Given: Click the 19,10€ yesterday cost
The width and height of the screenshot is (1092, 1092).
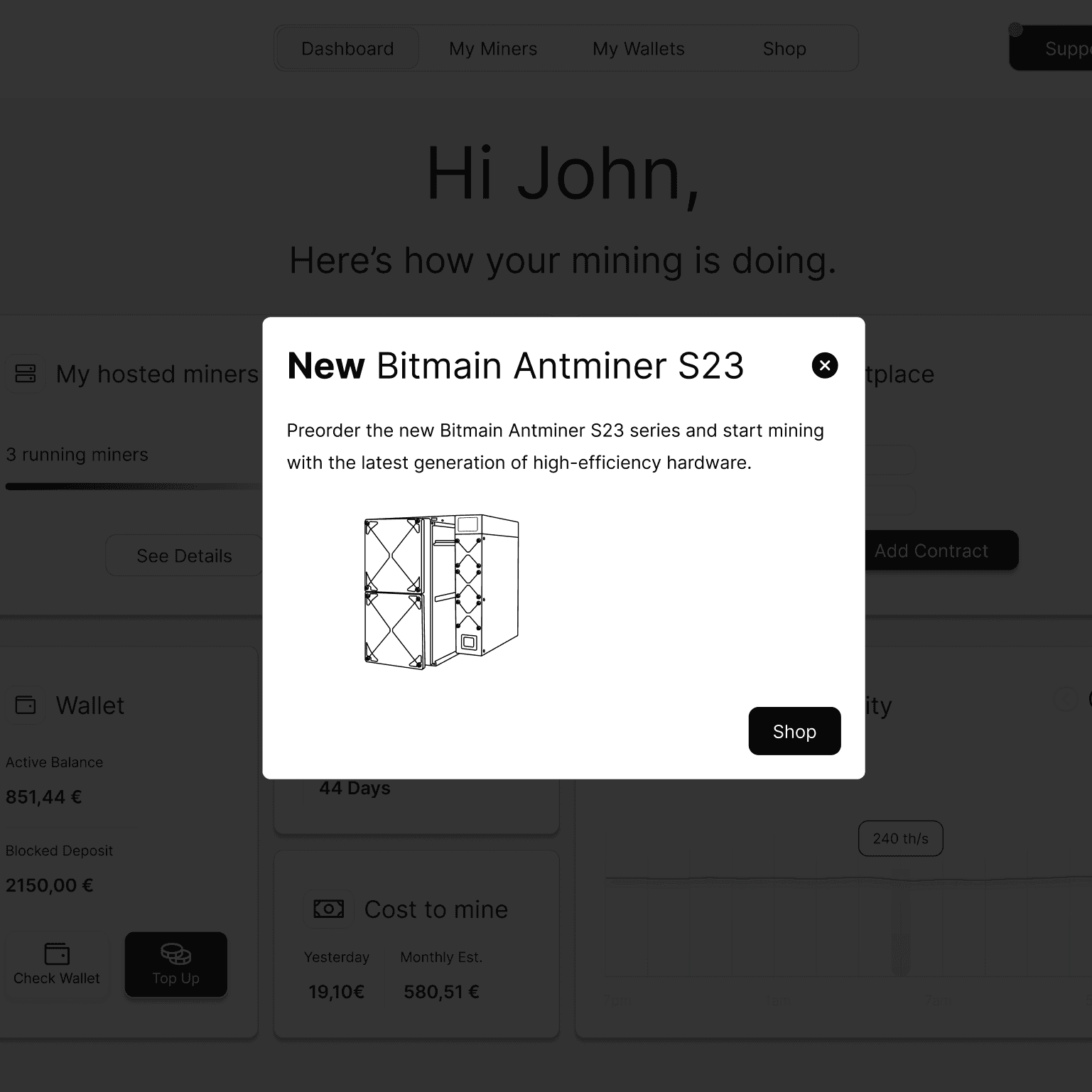Looking at the screenshot, I should pos(337,992).
